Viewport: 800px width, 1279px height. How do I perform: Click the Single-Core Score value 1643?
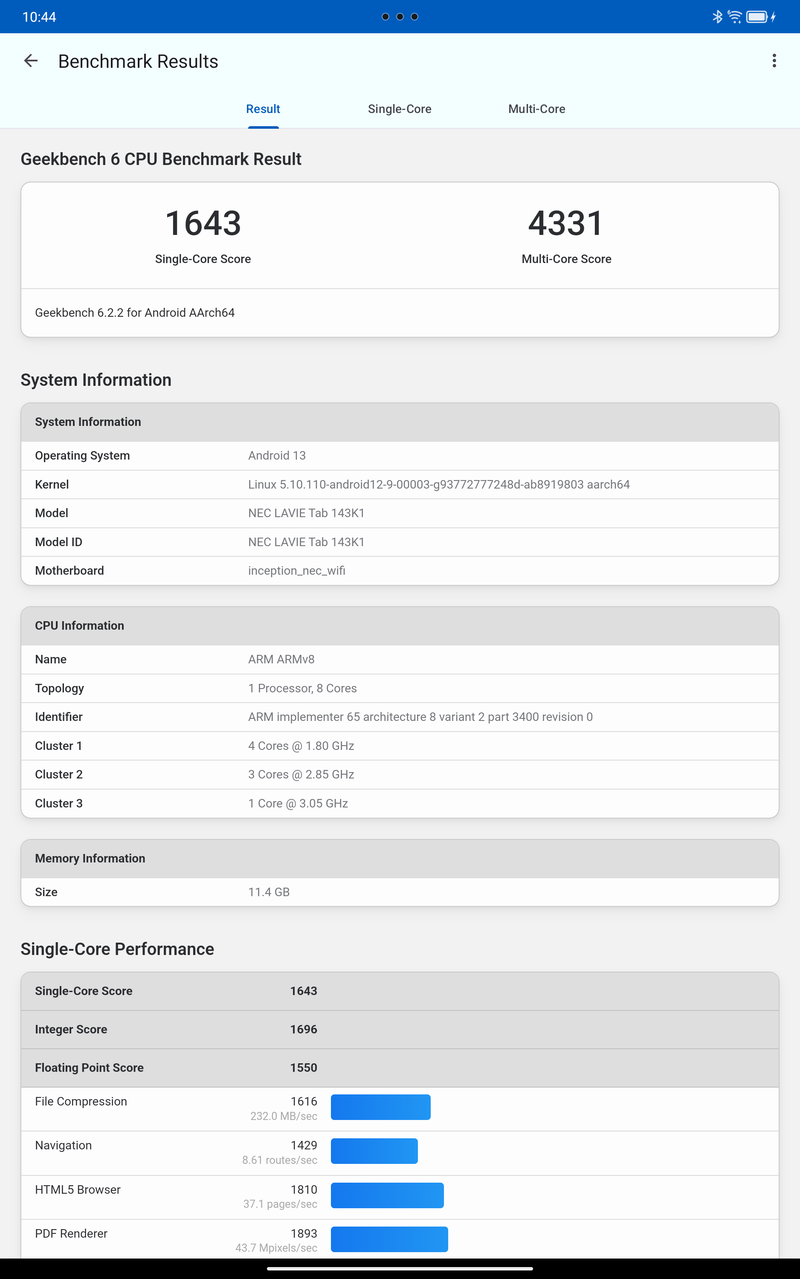tap(203, 224)
